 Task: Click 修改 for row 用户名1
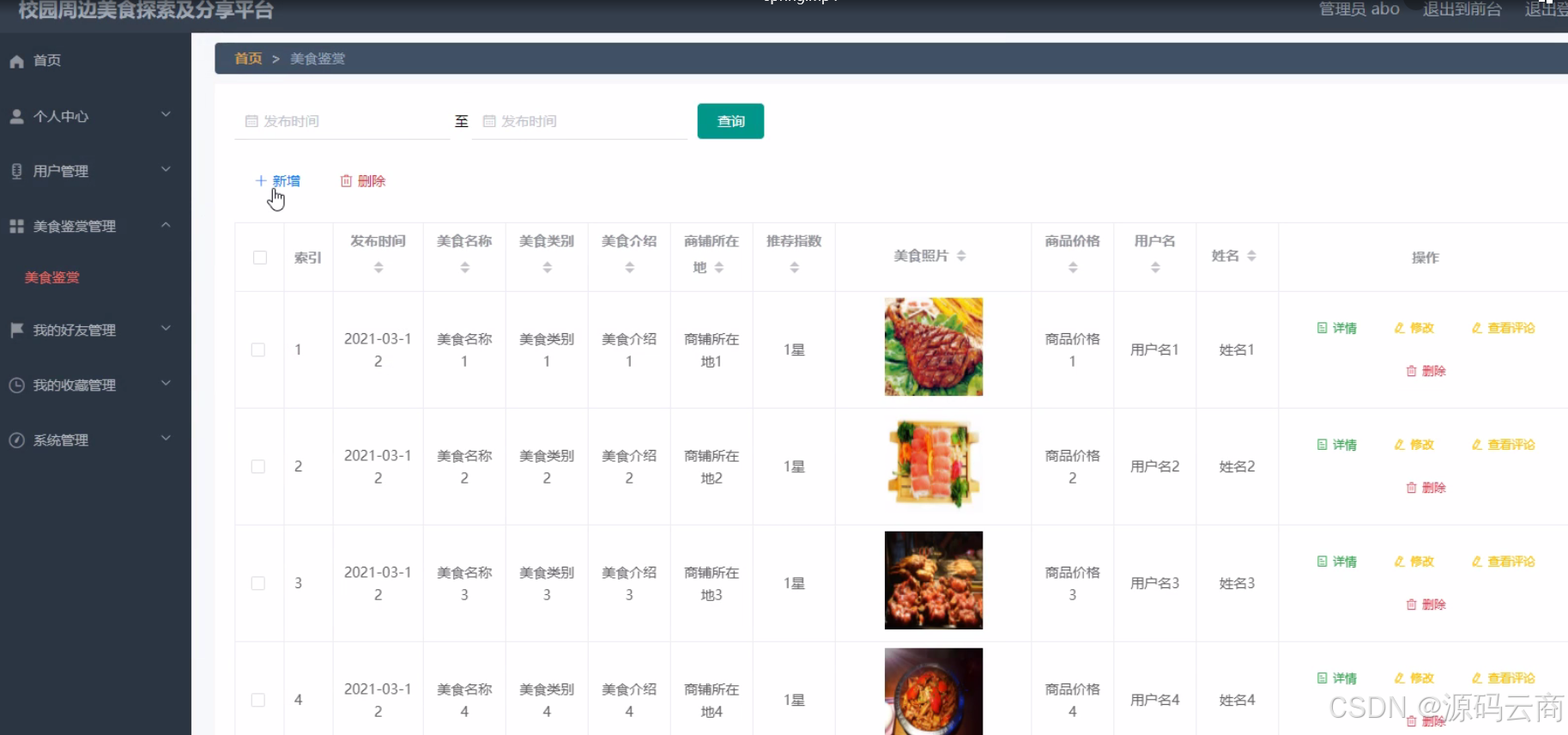tap(1414, 328)
